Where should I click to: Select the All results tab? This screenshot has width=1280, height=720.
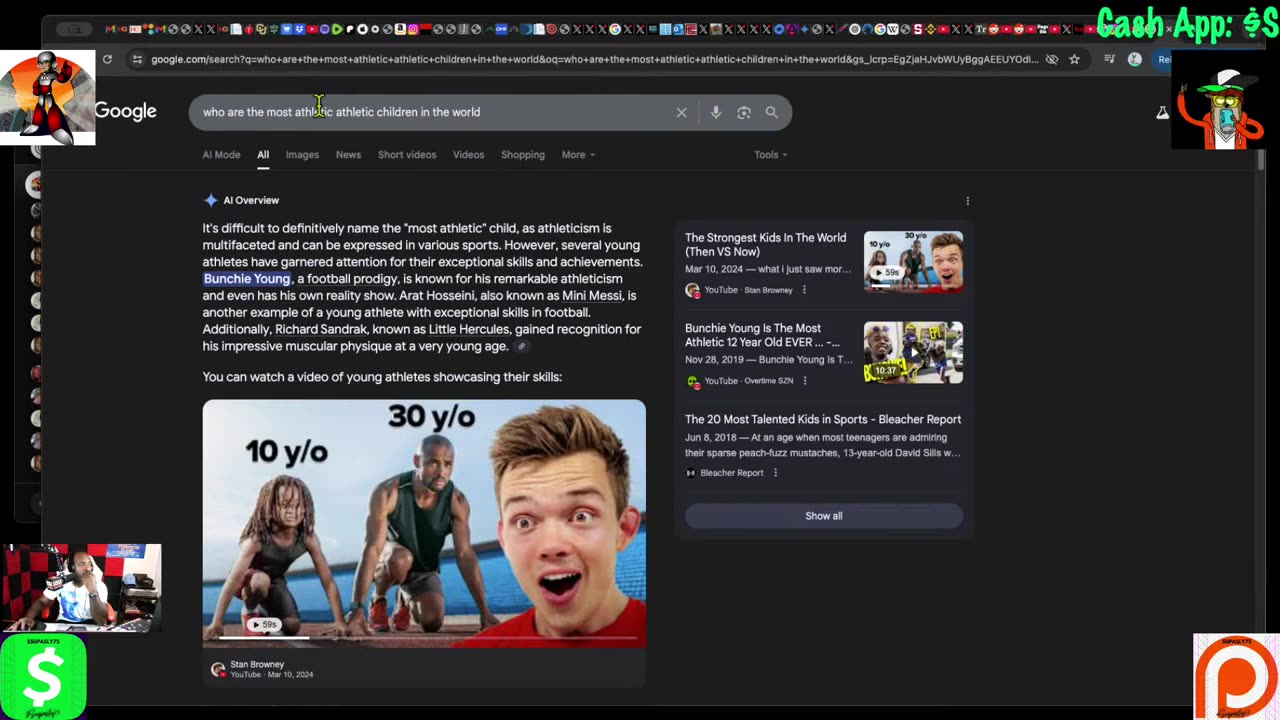click(x=263, y=155)
